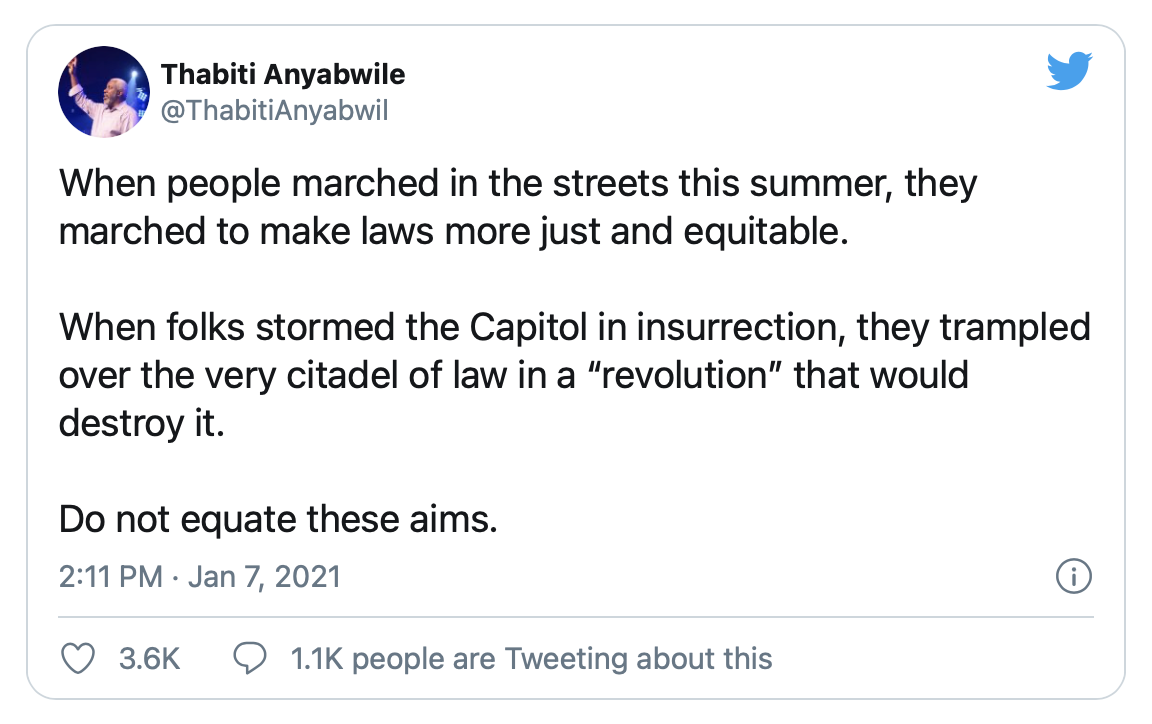Click the display name Thabiti Anyabwile
1152x724 pixels.
(283, 75)
